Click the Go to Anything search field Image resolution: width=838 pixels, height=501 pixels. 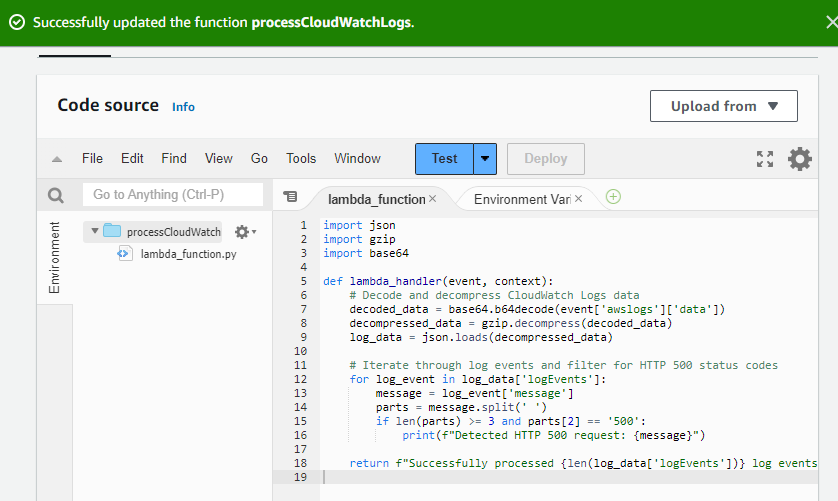(x=172, y=195)
